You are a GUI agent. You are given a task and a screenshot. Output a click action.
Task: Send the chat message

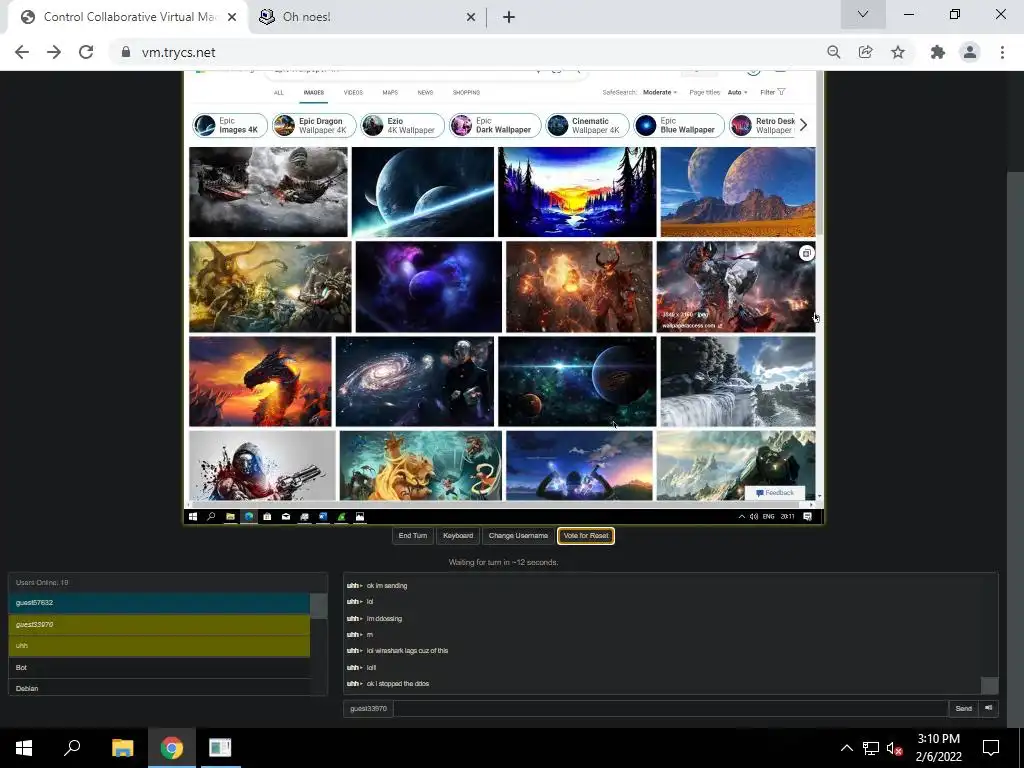pos(963,709)
